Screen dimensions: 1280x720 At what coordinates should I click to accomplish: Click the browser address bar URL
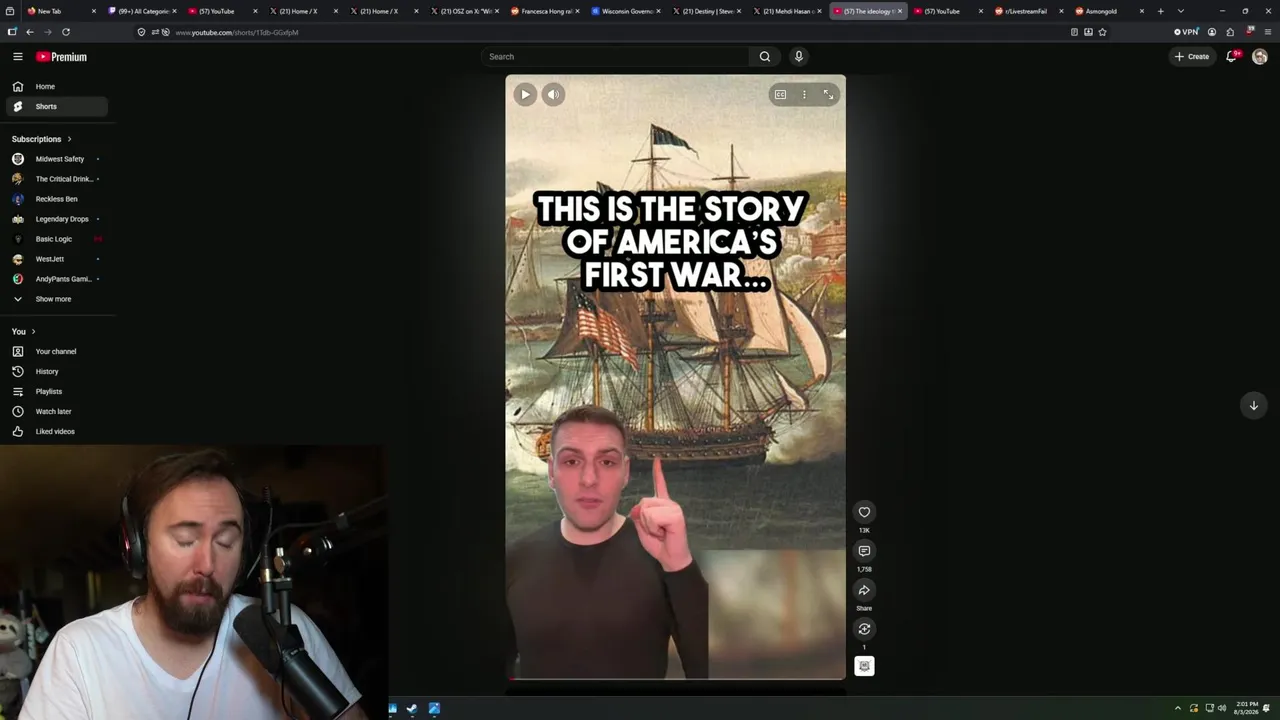(x=237, y=32)
